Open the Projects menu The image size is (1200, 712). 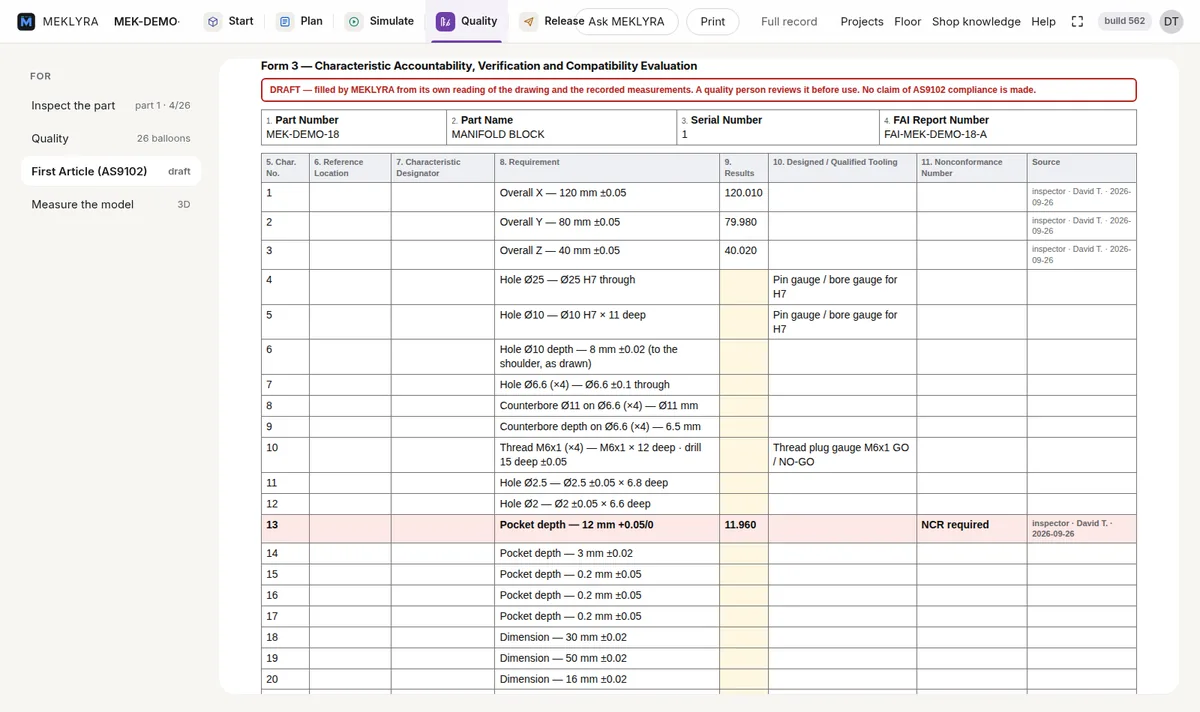point(862,21)
